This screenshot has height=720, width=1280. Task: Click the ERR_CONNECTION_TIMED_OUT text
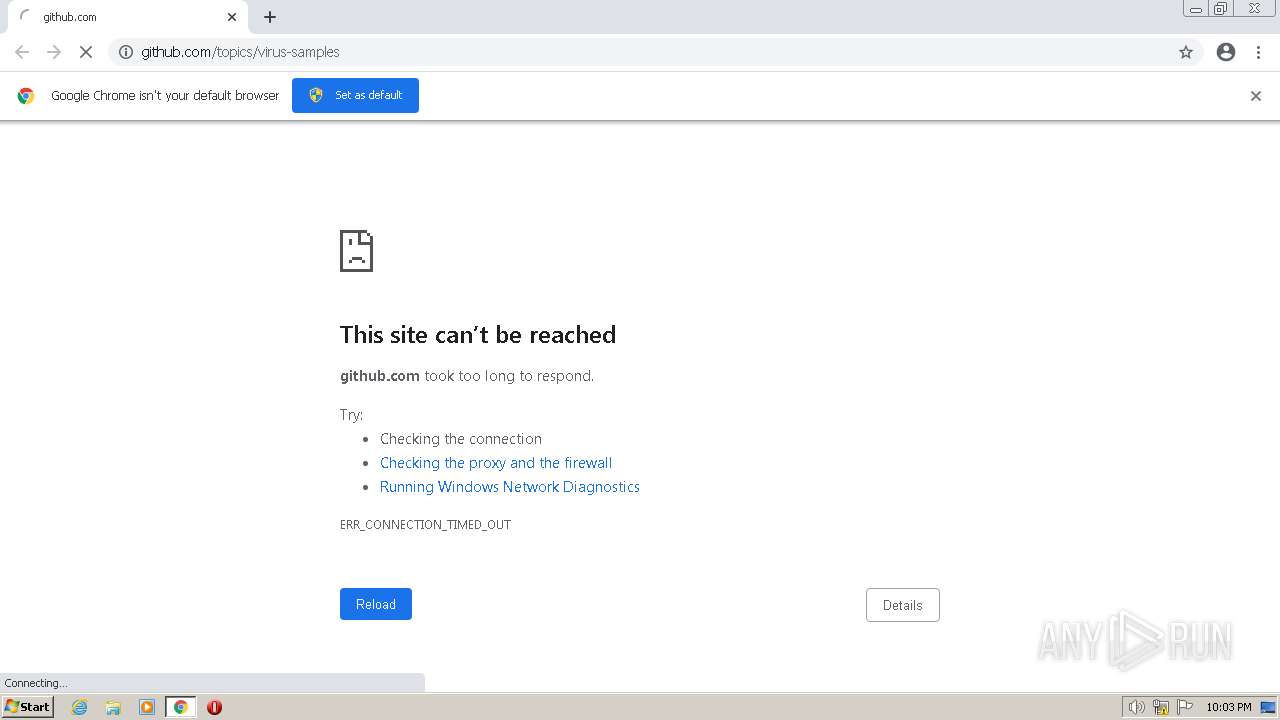(x=425, y=524)
